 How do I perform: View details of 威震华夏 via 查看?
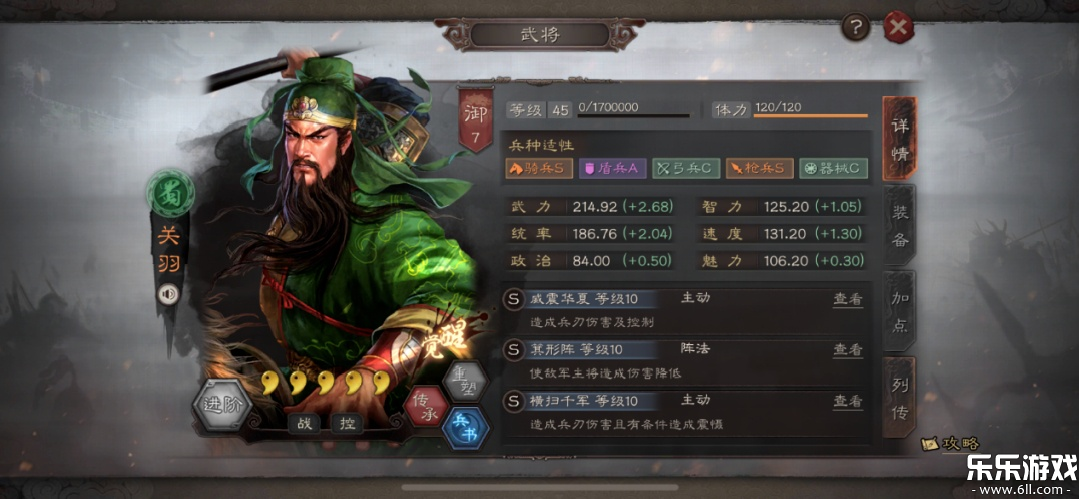tap(848, 299)
